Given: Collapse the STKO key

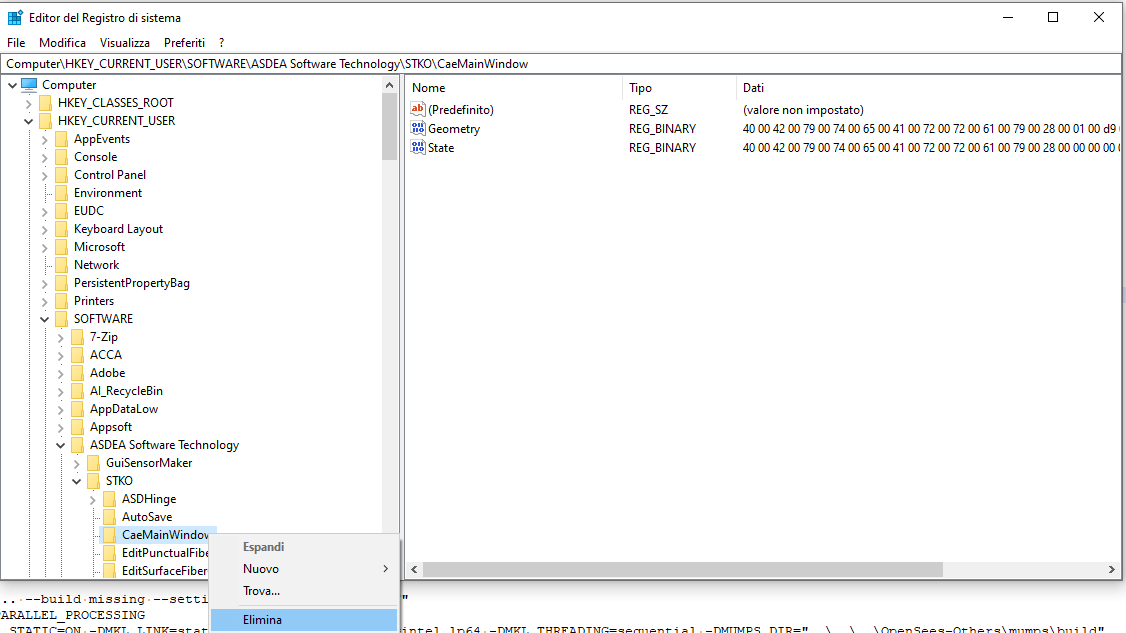Looking at the screenshot, I should 76,481.
